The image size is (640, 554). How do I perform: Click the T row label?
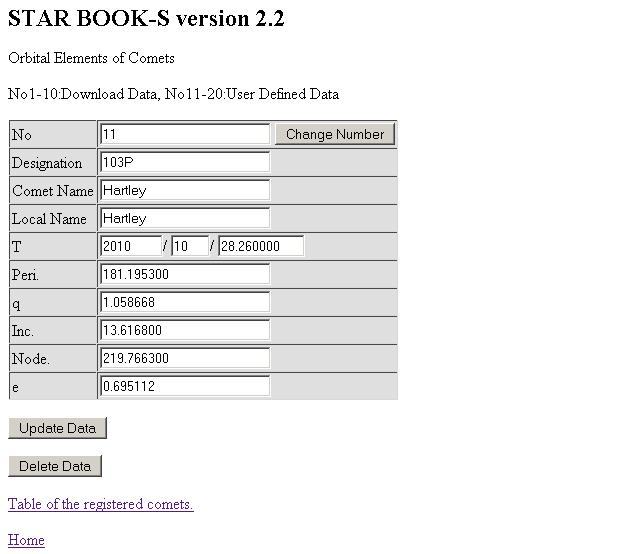17,247
